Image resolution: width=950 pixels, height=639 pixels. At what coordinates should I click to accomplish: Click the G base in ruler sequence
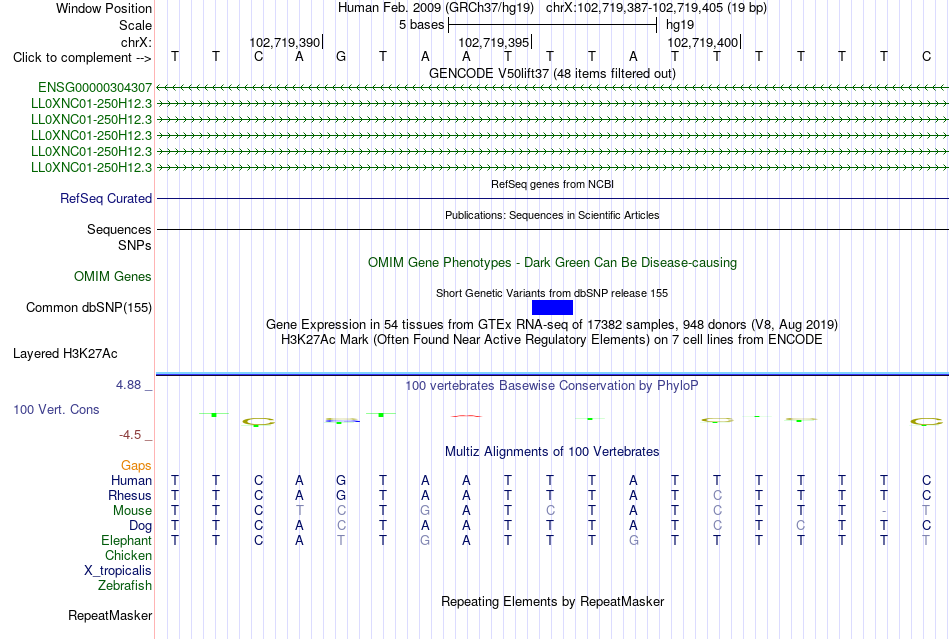point(340,57)
